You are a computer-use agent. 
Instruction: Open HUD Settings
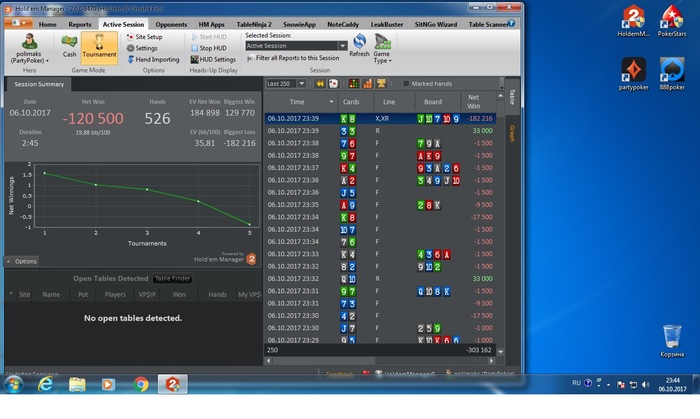click(x=213, y=59)
